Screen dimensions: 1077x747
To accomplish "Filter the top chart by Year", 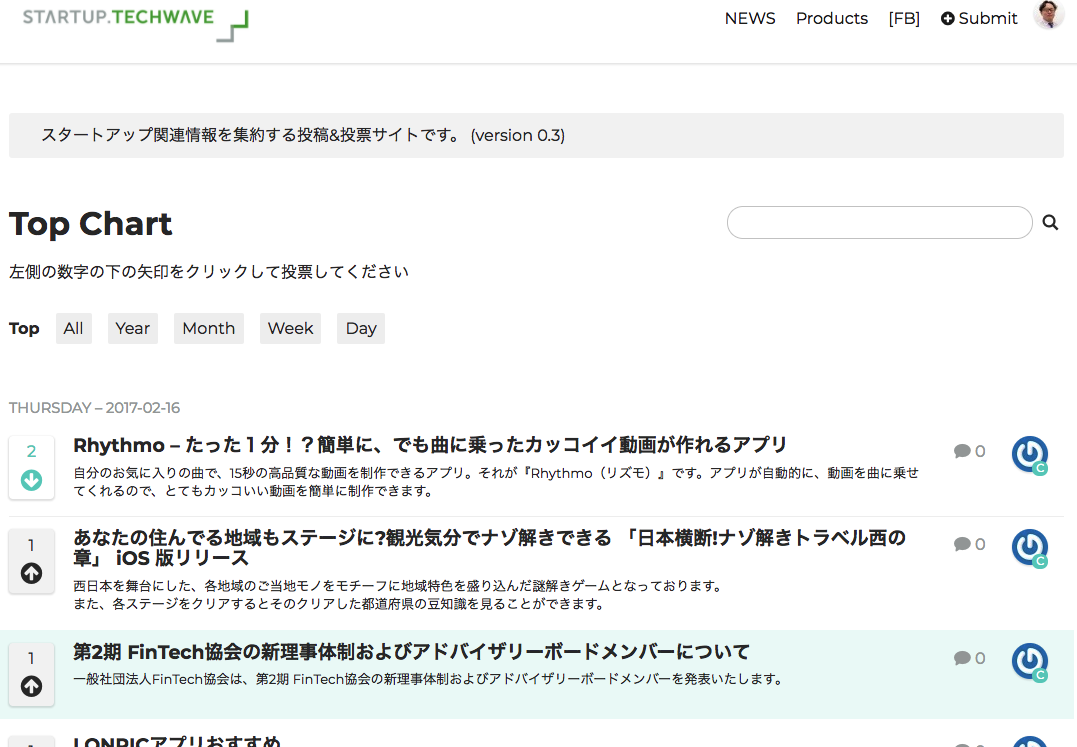I will pos(132,329).
